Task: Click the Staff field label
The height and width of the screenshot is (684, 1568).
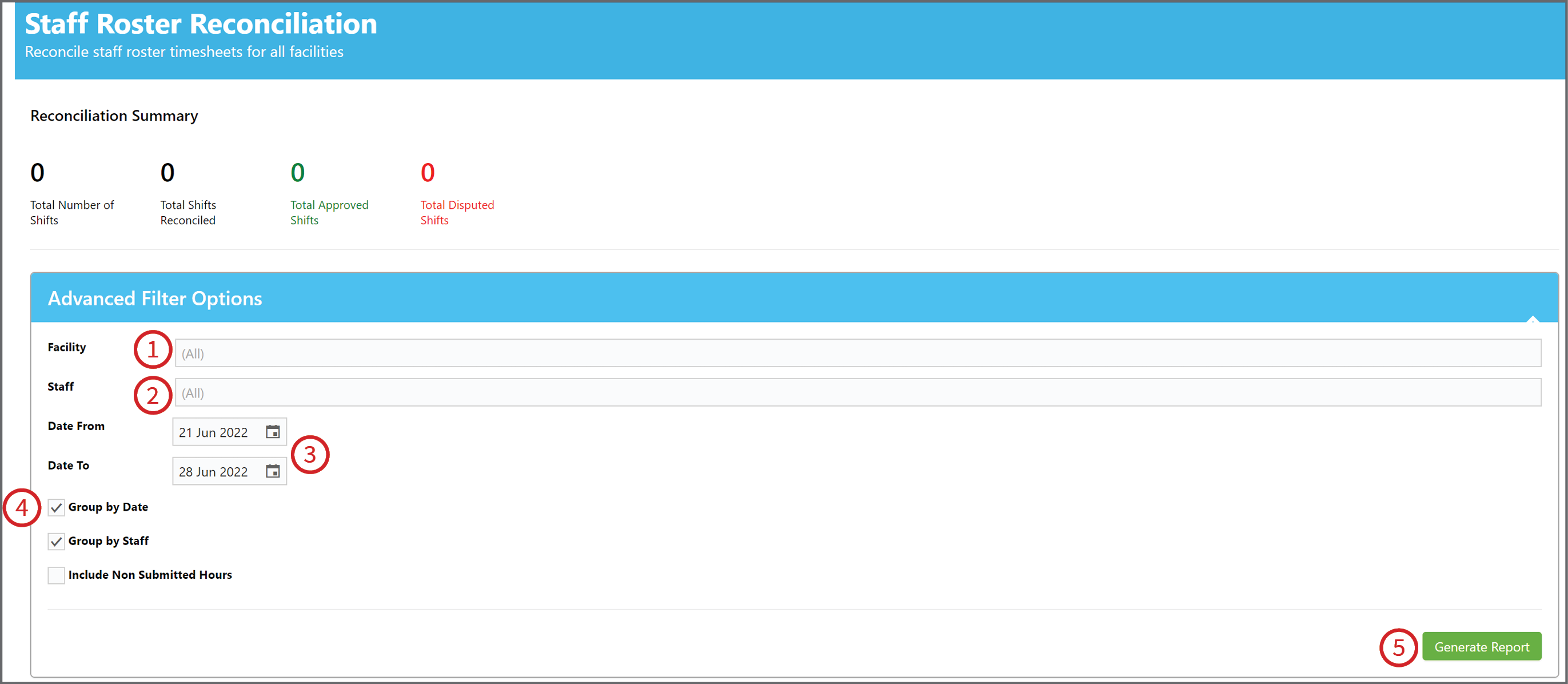Action: (x=60, y=387)
